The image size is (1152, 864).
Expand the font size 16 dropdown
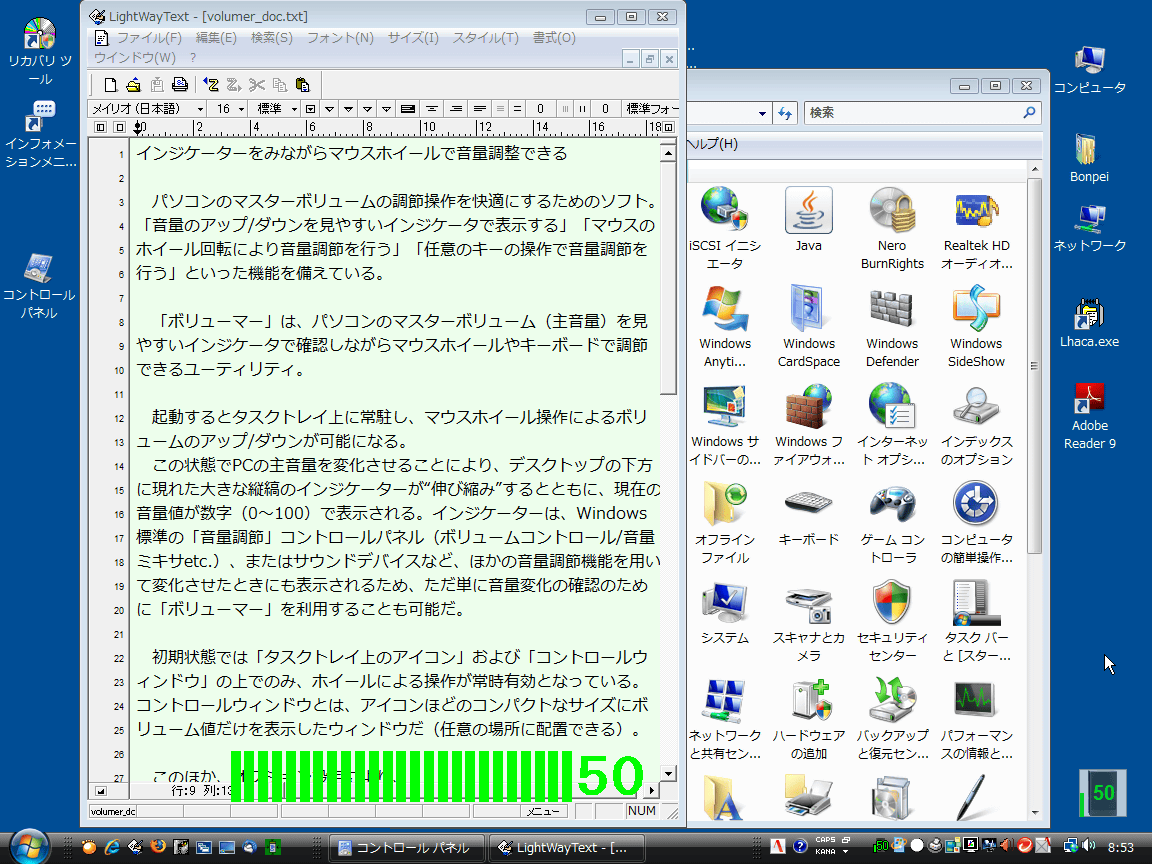point(241,109)
